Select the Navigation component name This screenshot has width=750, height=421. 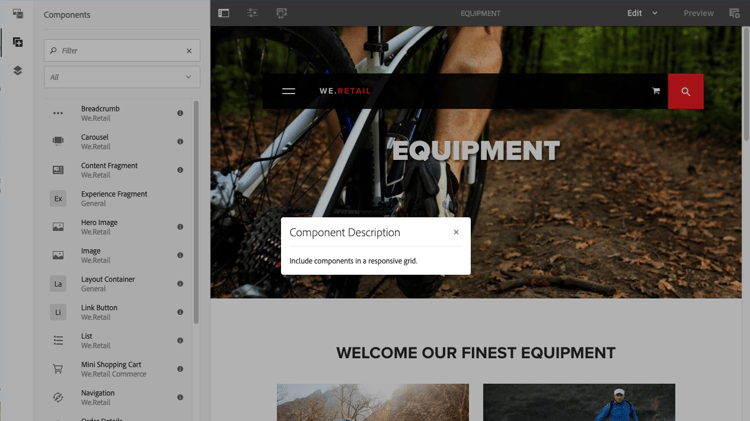coord(98,393)
